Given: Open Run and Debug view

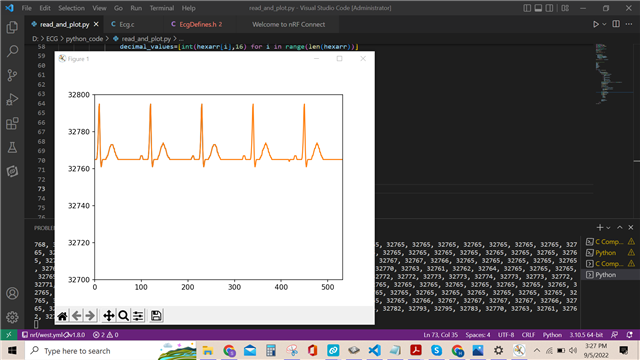Looking at the screenshot, I should coord(12,99).
